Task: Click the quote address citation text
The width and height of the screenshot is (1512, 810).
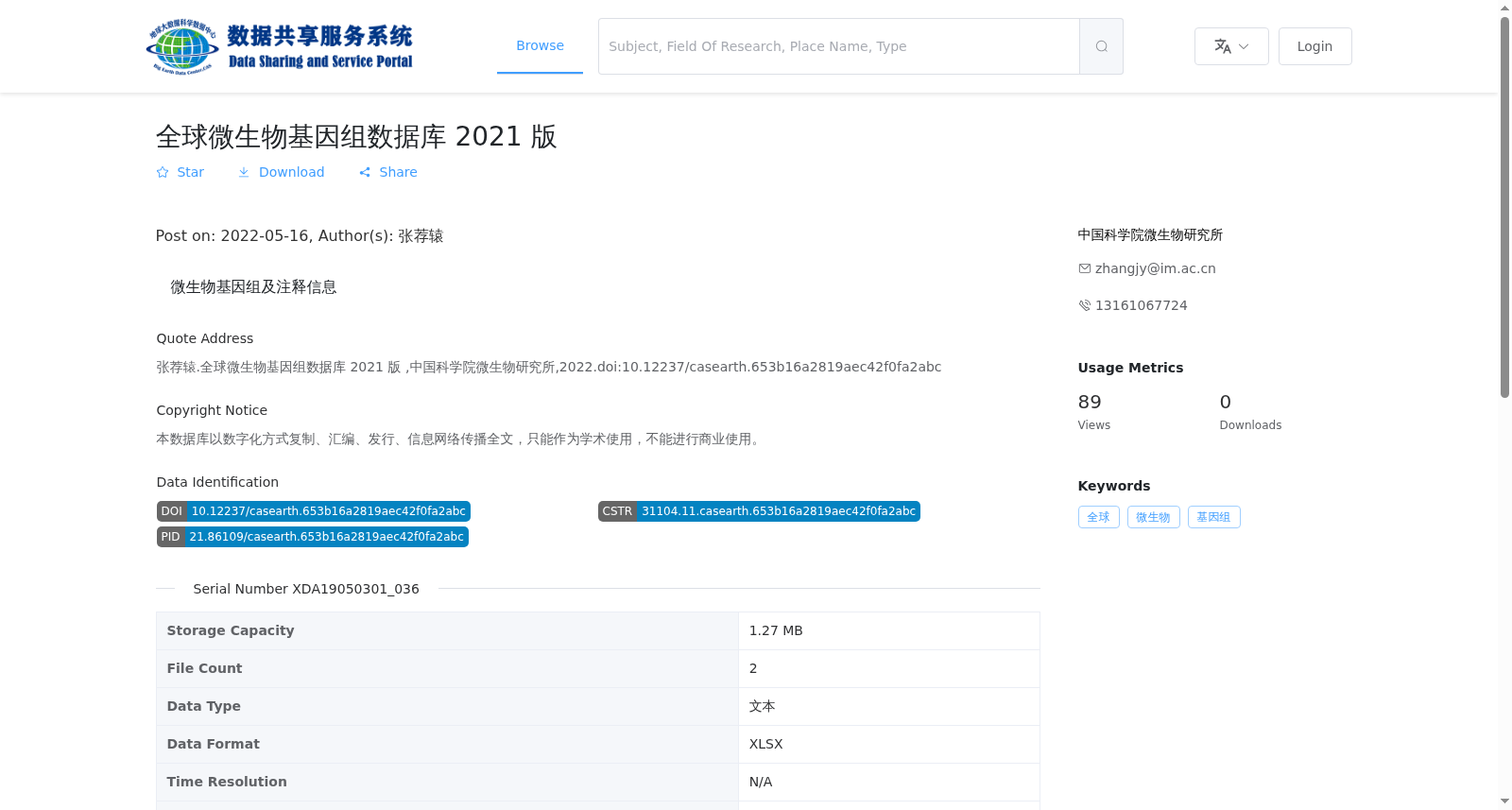Action: point(548,367)
